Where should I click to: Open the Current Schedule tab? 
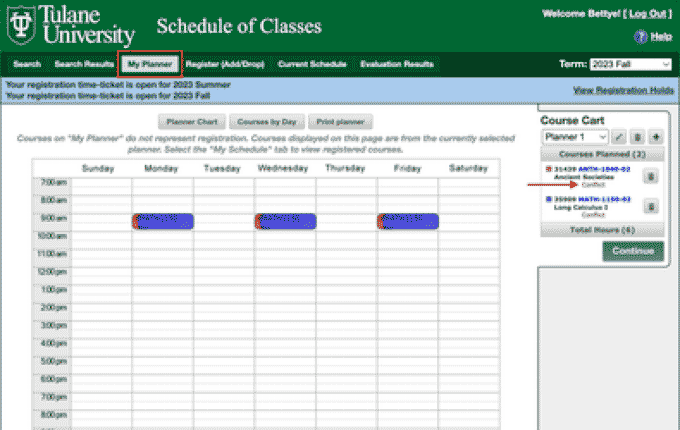click(312, 64)
